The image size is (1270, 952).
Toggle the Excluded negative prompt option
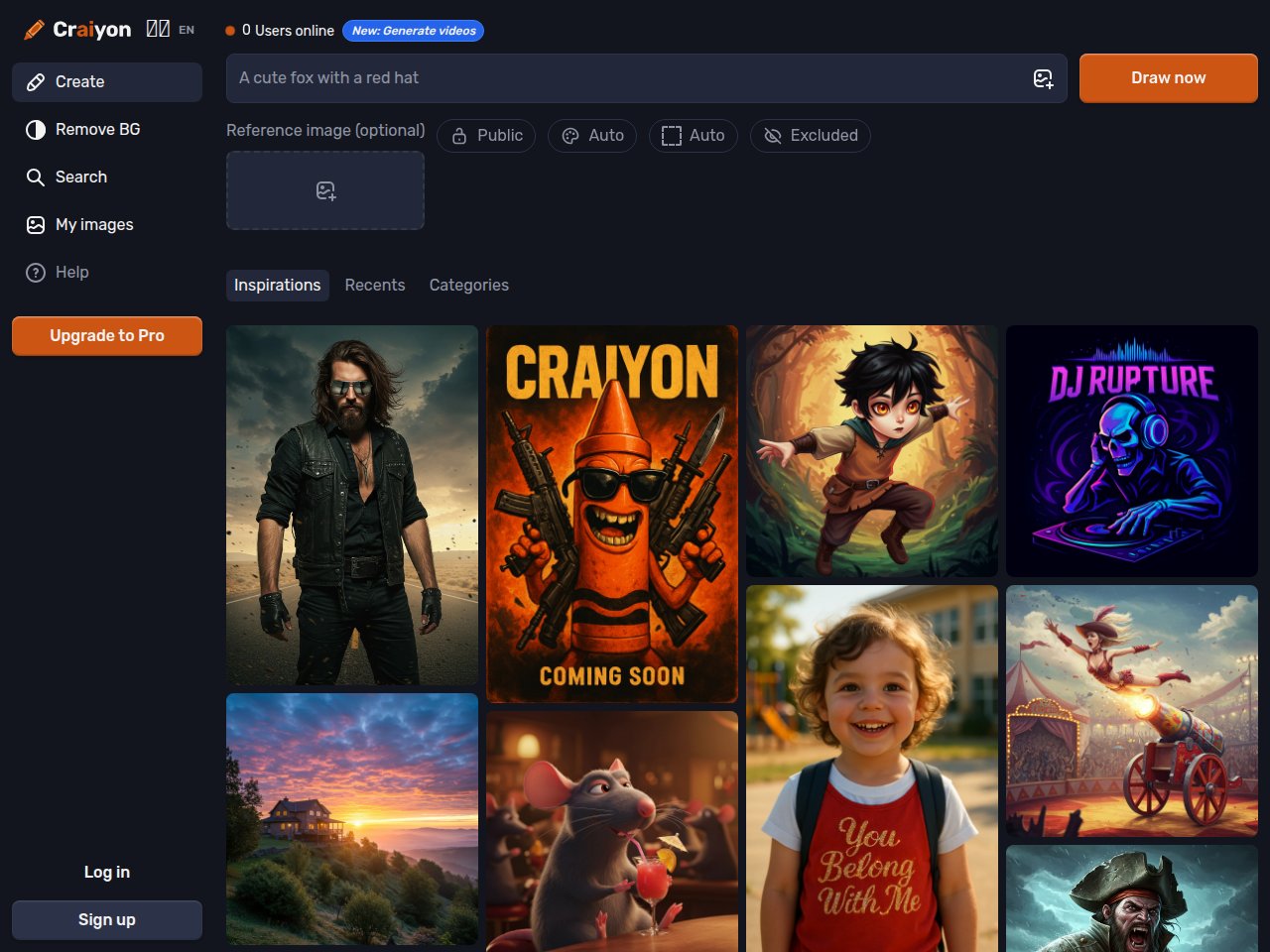[x=810, y=136]
